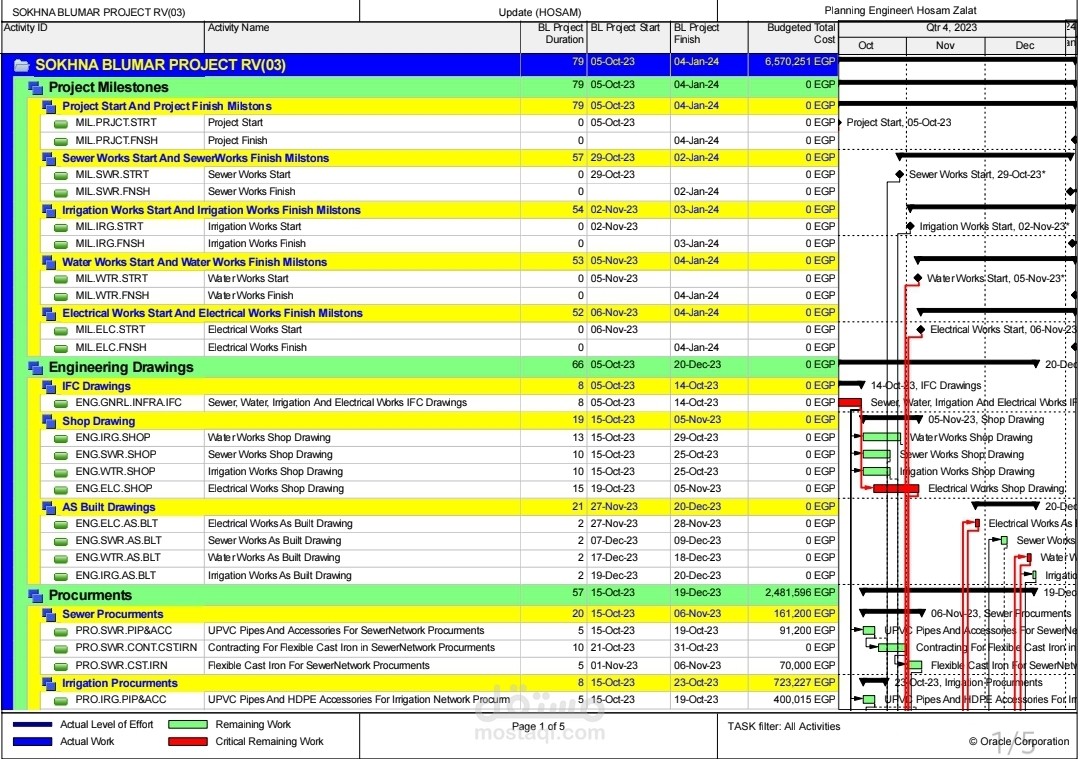
Task: Click the Activity ID column header
Action: coord(103,37)
